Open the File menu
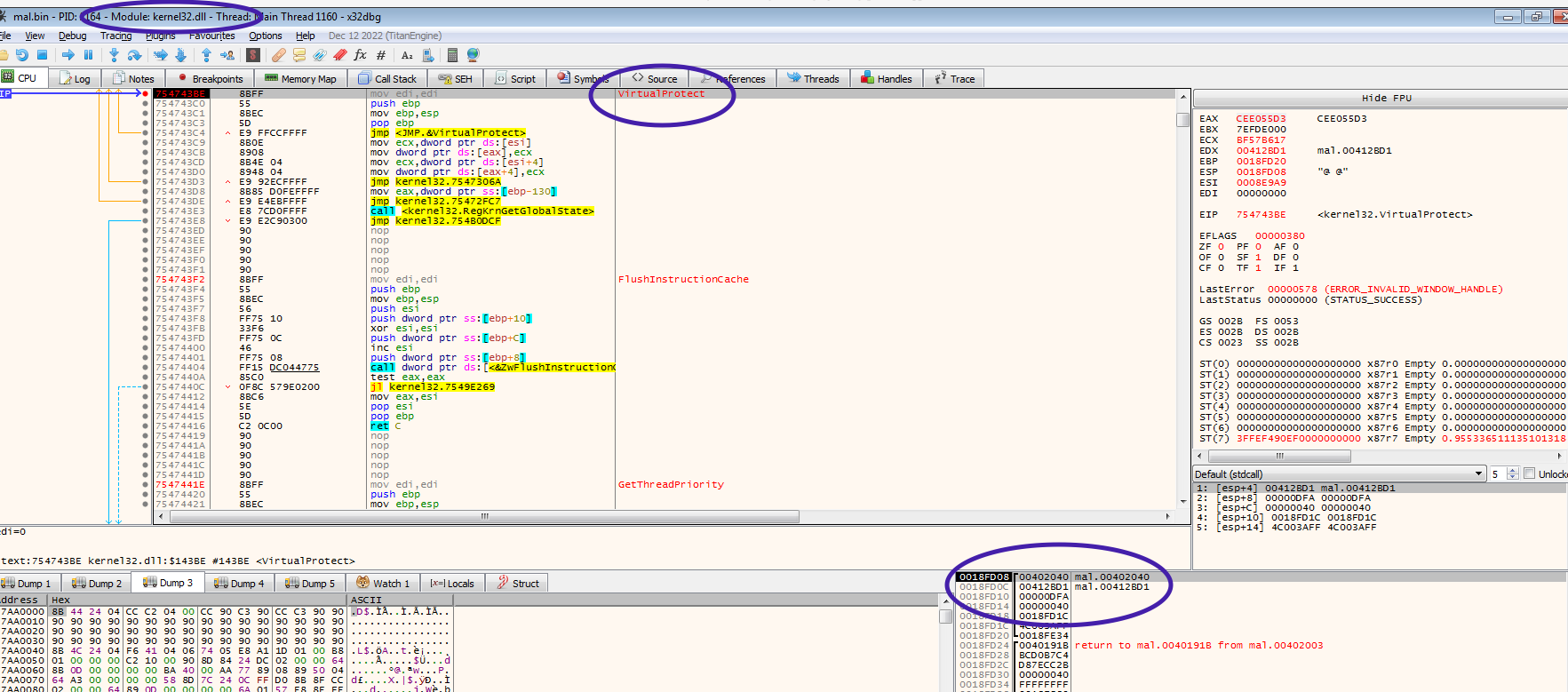The height and width of the screenshot is (692, 1568). click(x=5, y=36)
